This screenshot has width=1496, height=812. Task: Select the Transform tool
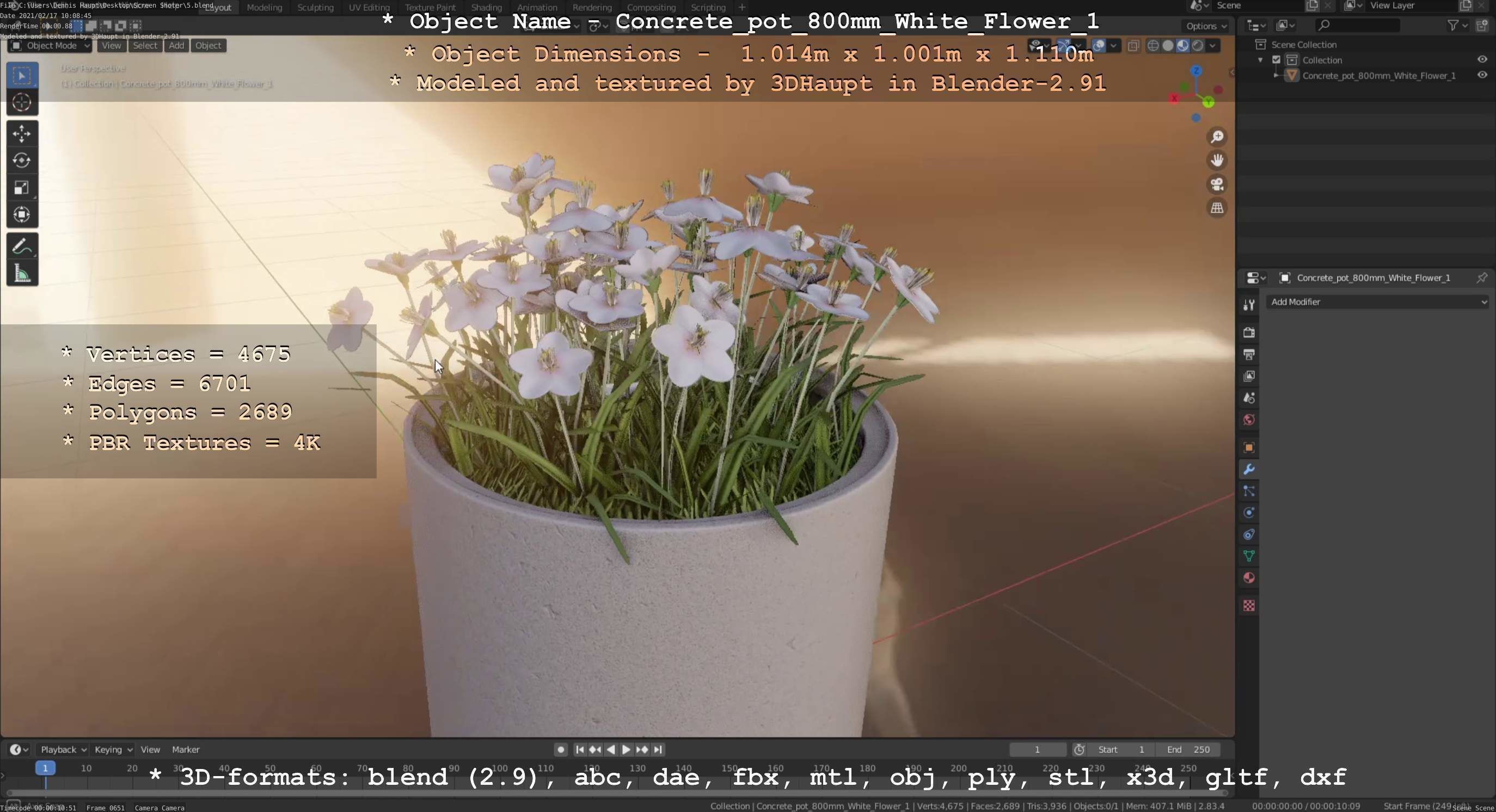point(22,215)
